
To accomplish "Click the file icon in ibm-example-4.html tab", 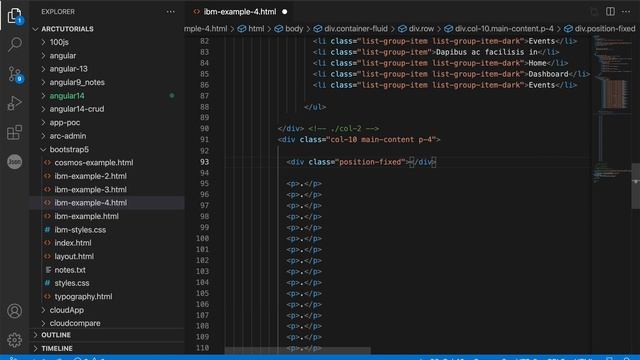I will point(196,12).
